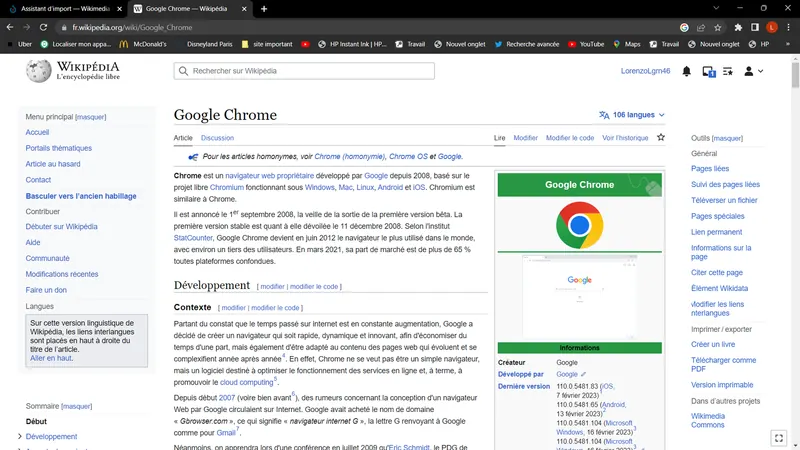The image size is (800, 450).
Task: Click the page vertical scrollbar thumb
Action: point(795,74)
